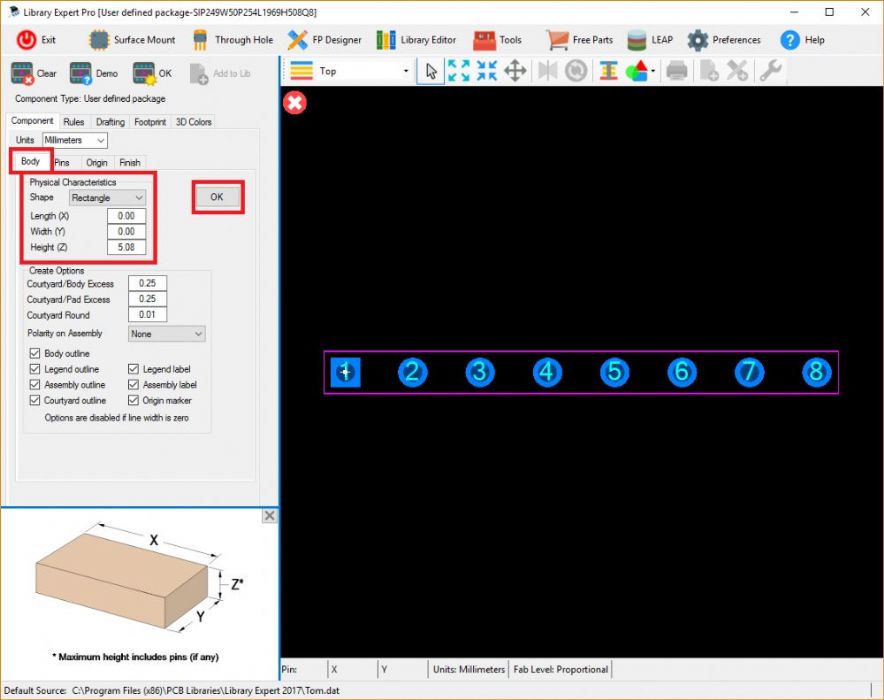Click the toolbar OK icon next to Demo
The width and height of the screenshot is (884, 700).
pos(144,73)
